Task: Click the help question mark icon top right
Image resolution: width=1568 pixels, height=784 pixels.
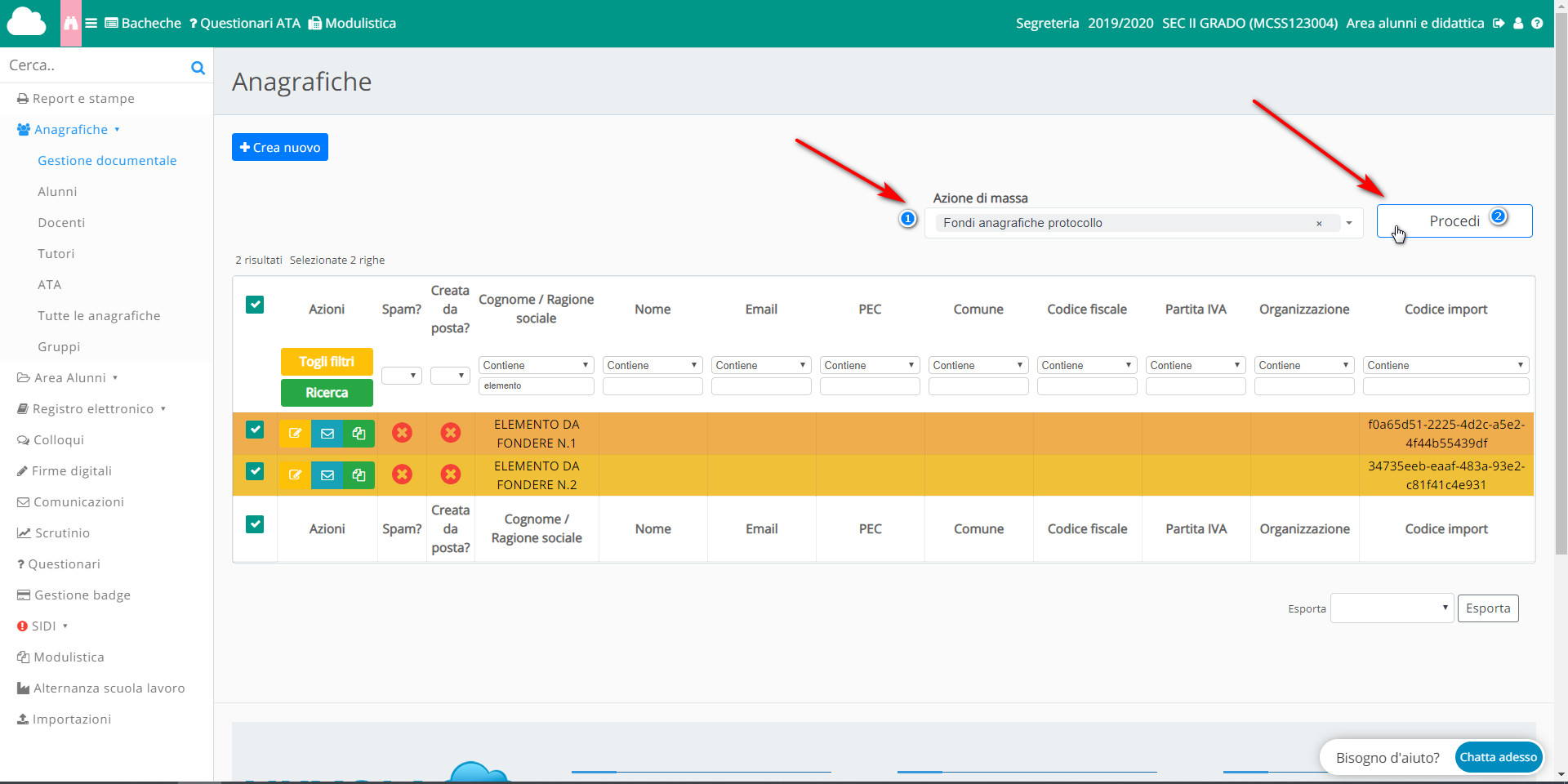Action: click(x=1537, y=24)
